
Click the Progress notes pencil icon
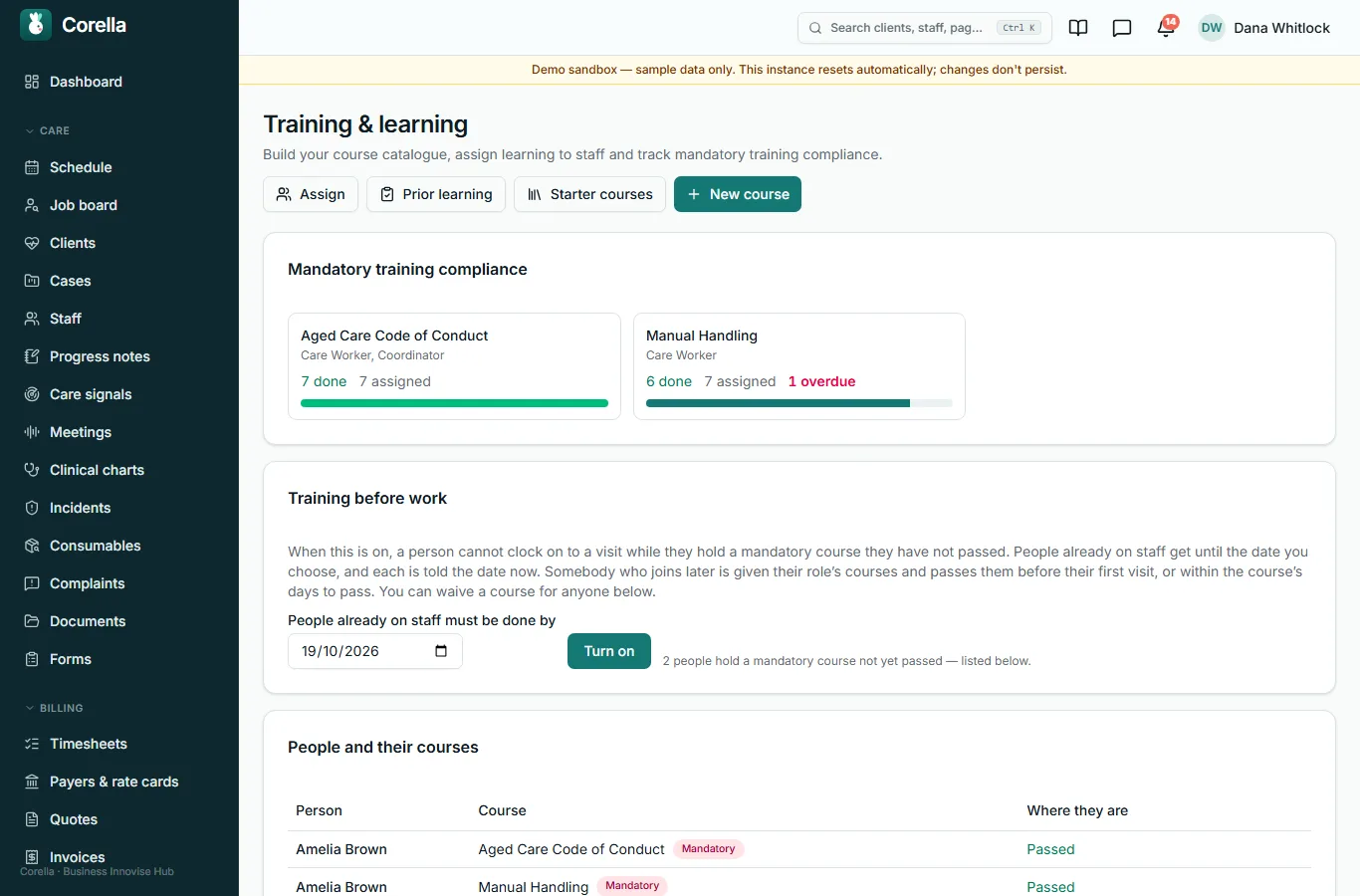click(x=32, y=356)
